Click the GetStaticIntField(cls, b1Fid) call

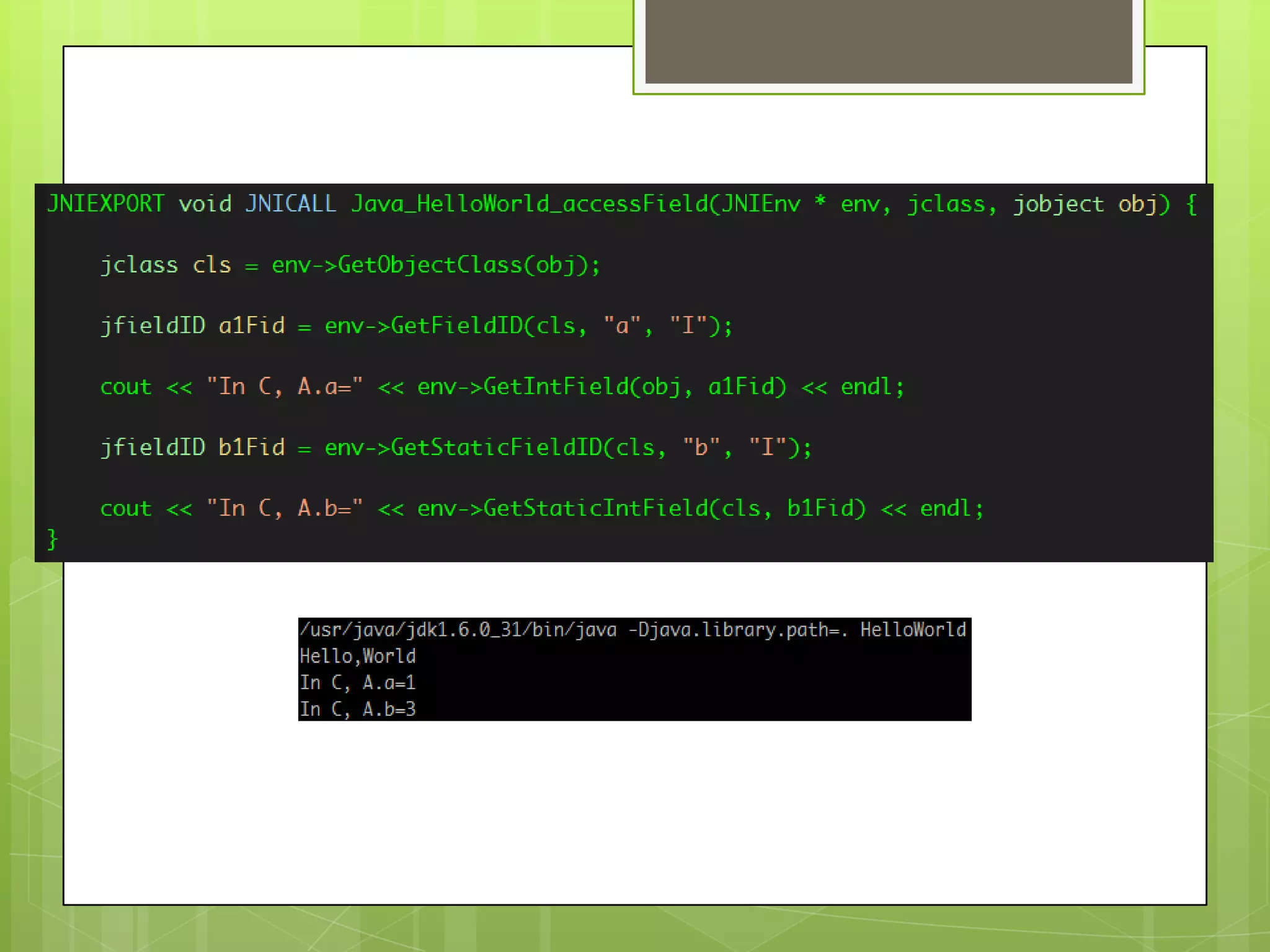[x=673, y=508]
